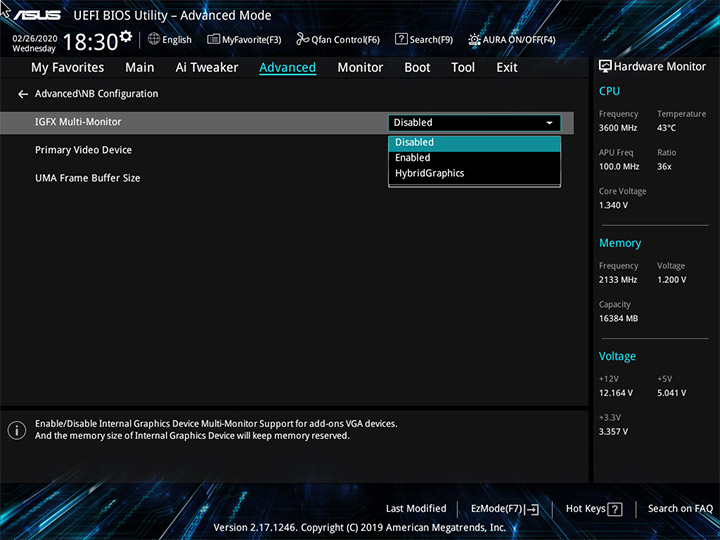Viewport: 720px width, 540px height.
Task: Click UEFI BIOS Utility – Advanced Mode title
Action: click(172, 16)
